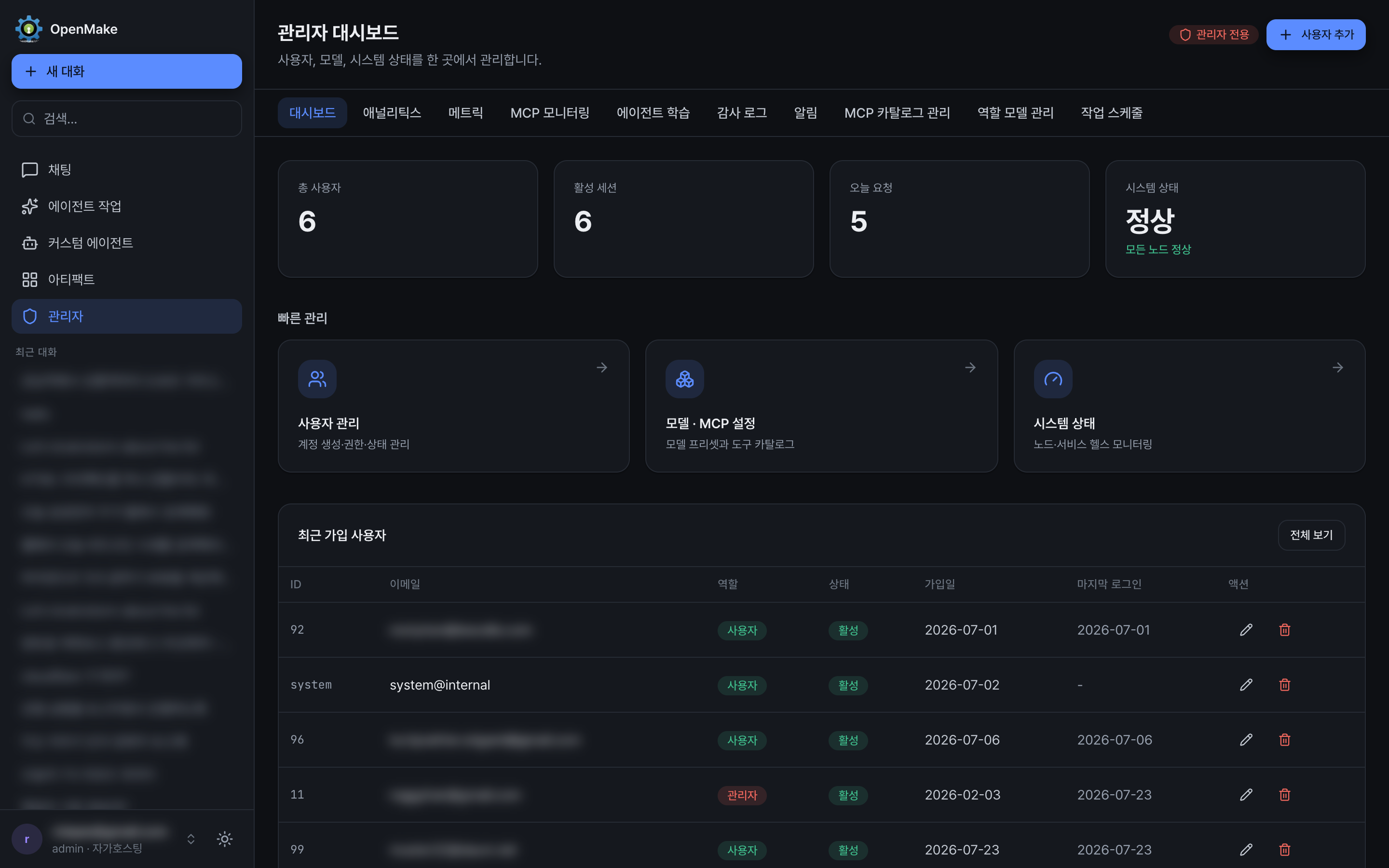This screenshot has width=1389, height=868.
Task: Focus the 검색 search field
Action: pos(126,119)
